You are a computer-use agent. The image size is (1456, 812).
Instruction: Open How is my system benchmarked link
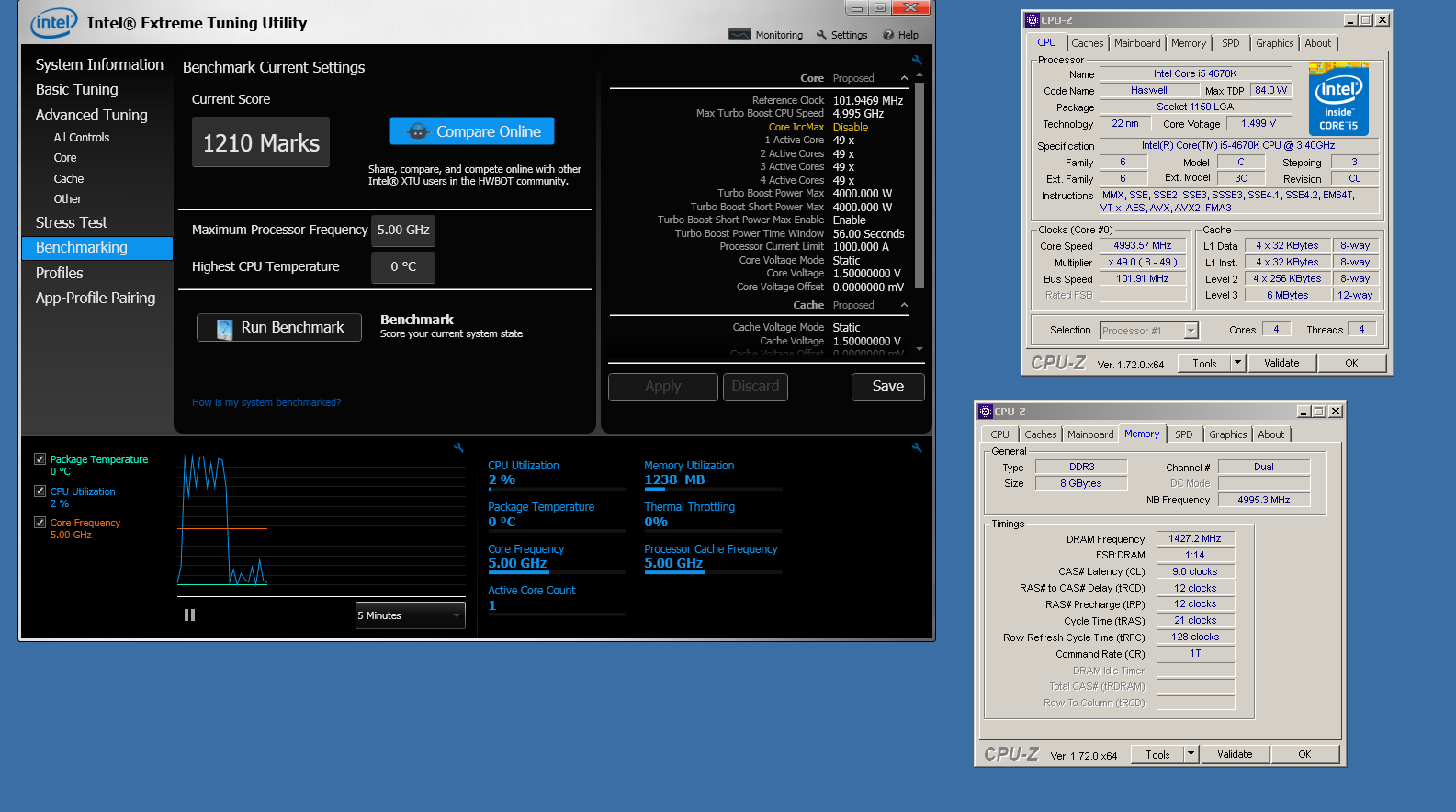[x=266, y=402]
